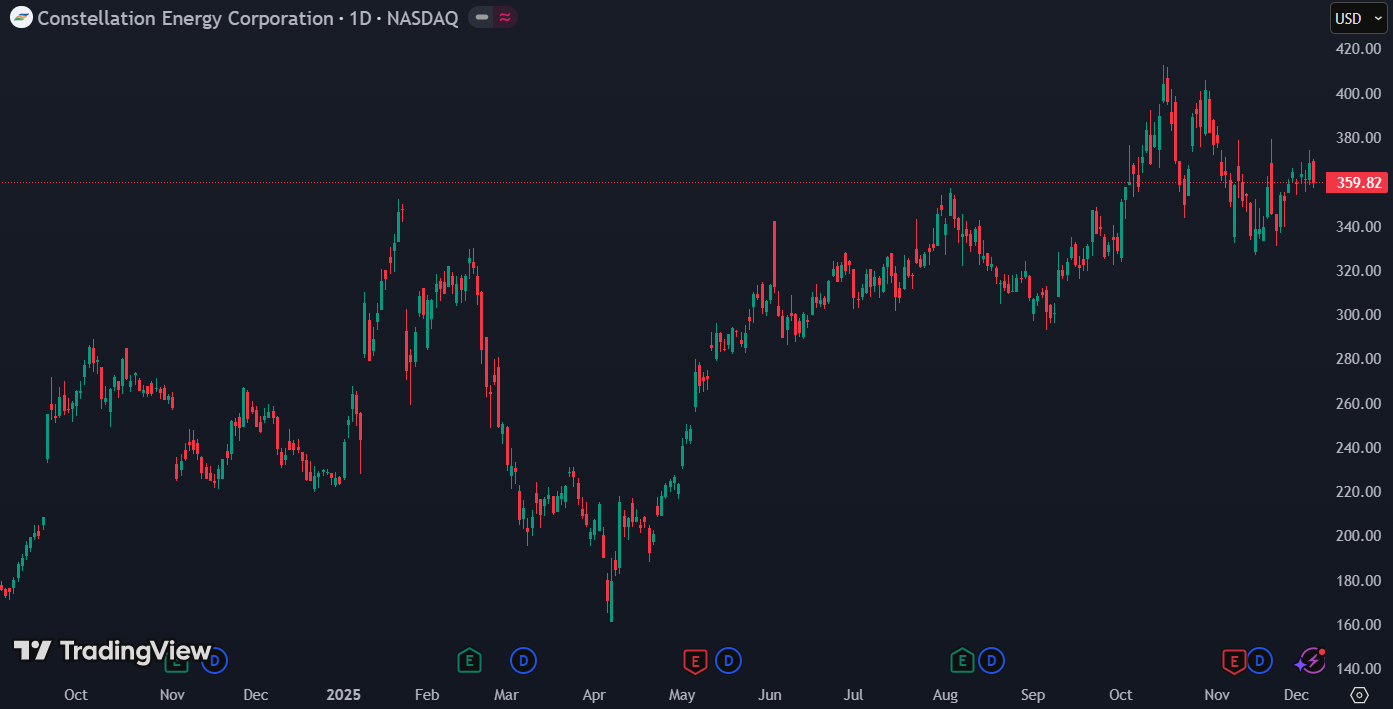
Task: Click the Jul label on time axis
Action: point(853,695)
